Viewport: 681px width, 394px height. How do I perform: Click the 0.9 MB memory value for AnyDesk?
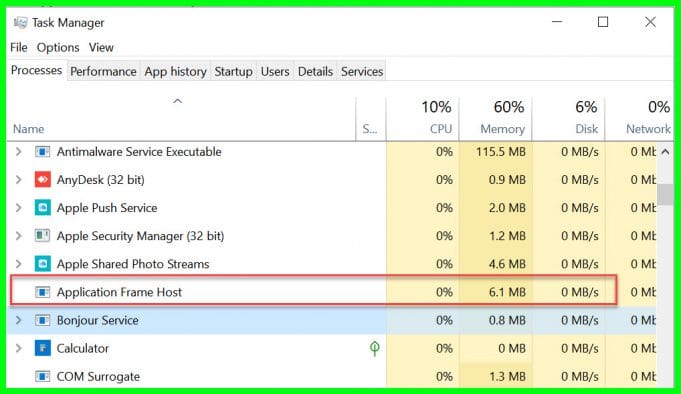(507, 179)
